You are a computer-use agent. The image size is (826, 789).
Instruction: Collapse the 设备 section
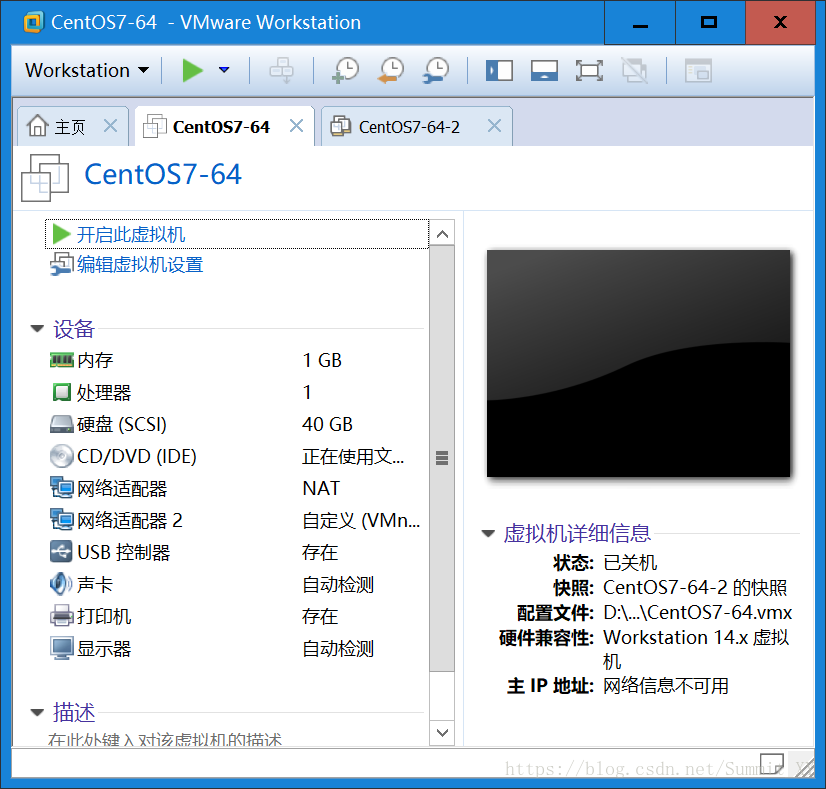[x=37, y=329]
